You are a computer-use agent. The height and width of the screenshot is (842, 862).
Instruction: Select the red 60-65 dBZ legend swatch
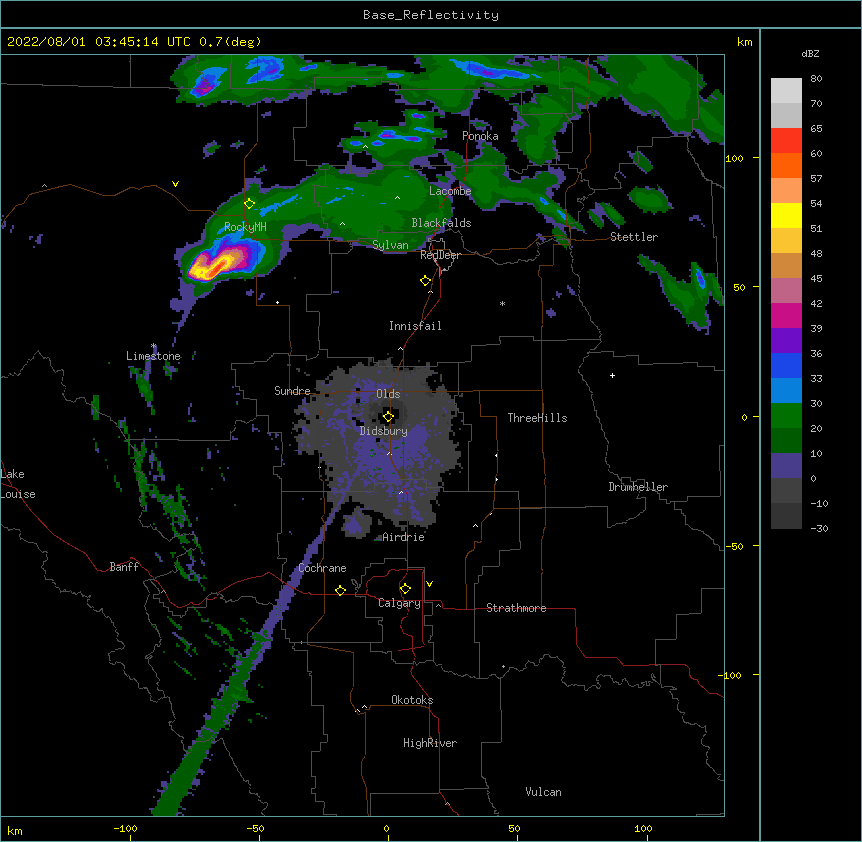point(786,141)
